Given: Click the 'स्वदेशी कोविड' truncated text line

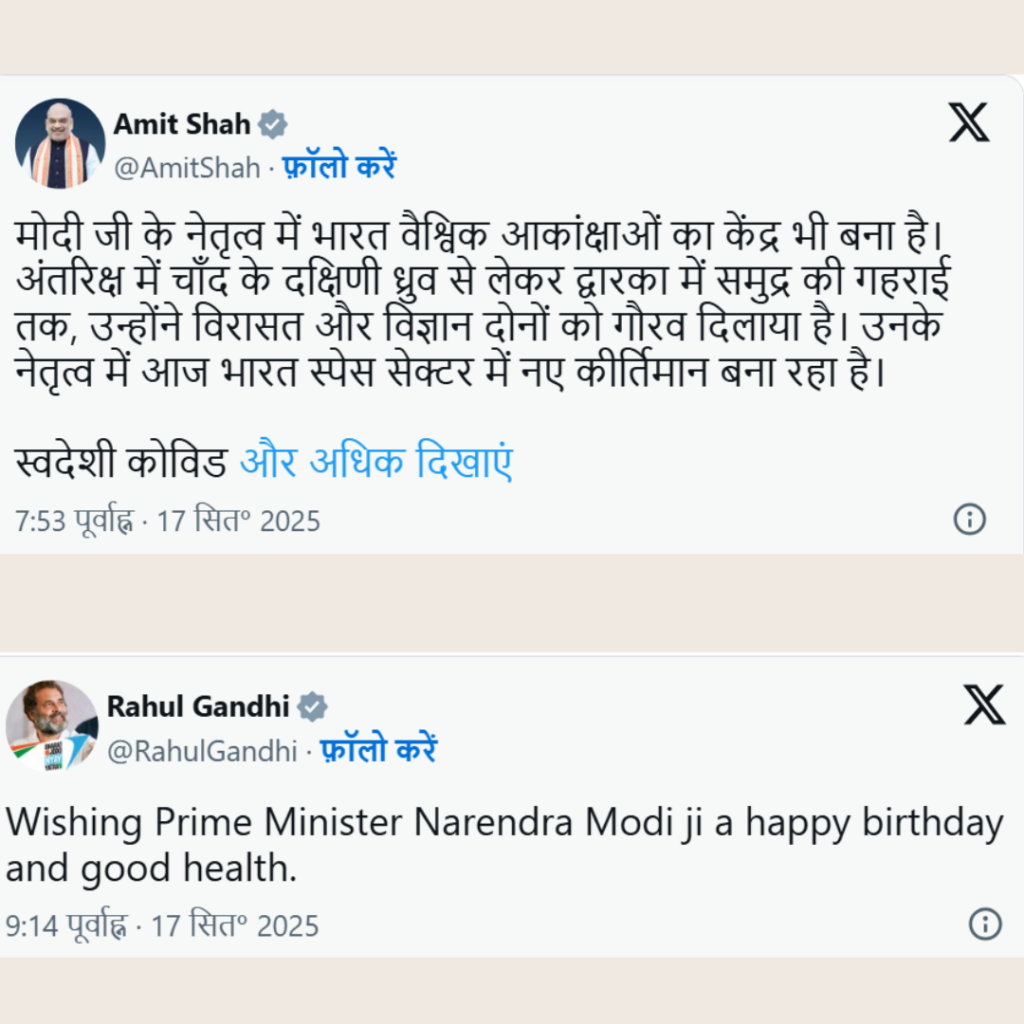Looking at the screenshot, I should pyautogui.click(x=122, y=463).
